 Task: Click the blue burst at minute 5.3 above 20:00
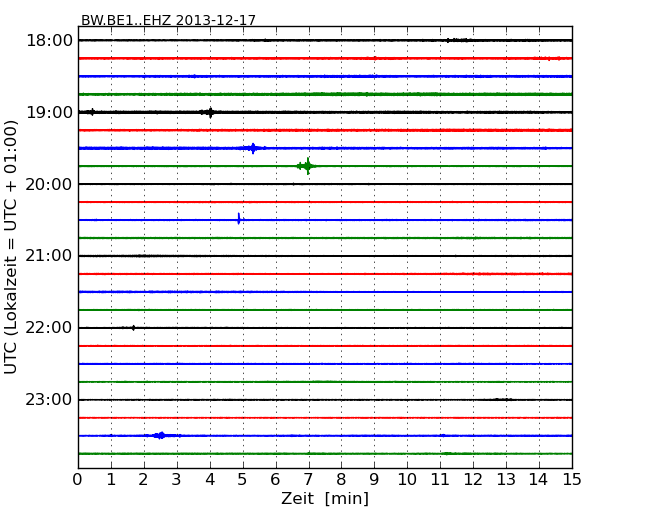253,148
